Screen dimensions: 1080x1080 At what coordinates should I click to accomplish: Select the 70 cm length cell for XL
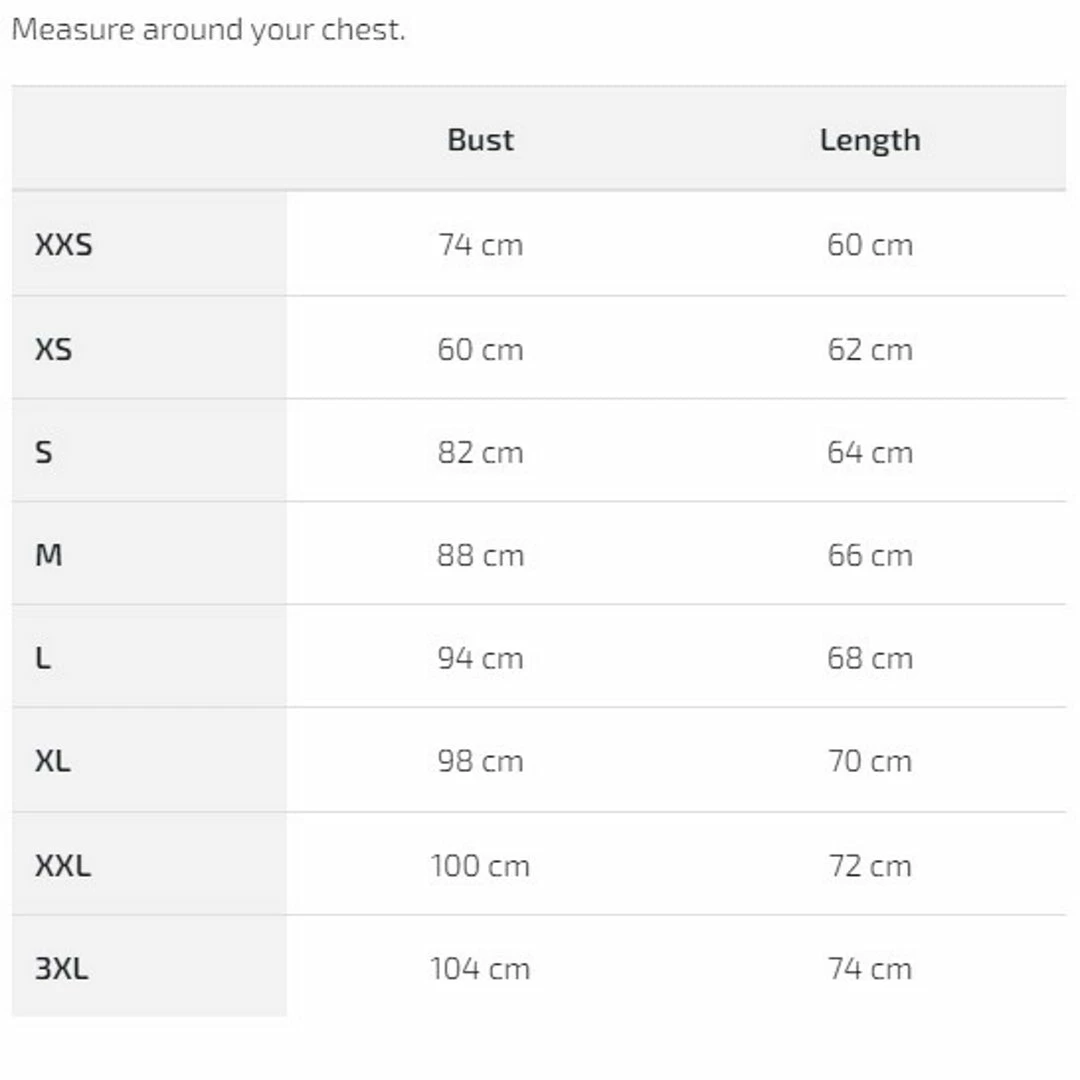869,761
